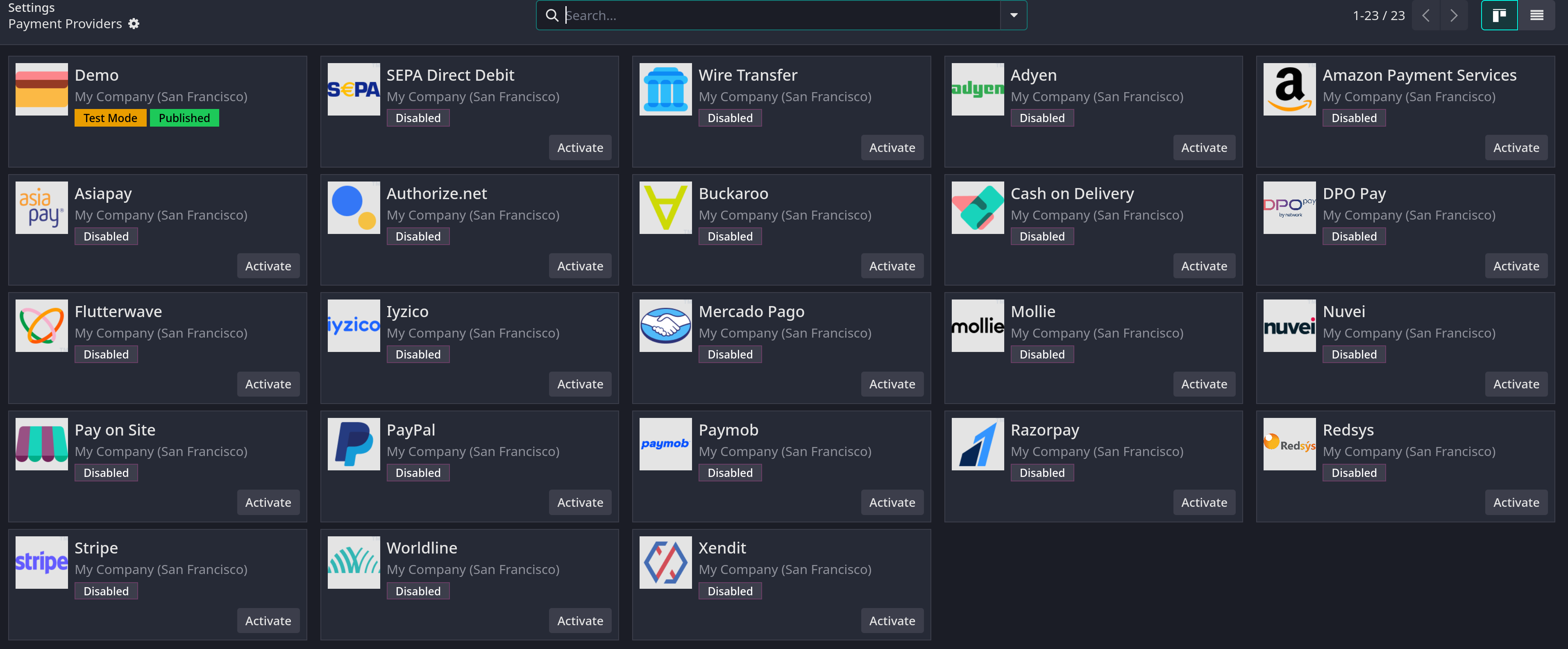This screenshot has height=649, width=1568.
Task: Click the Payment Providers gear icon
Action: point(134,24)
